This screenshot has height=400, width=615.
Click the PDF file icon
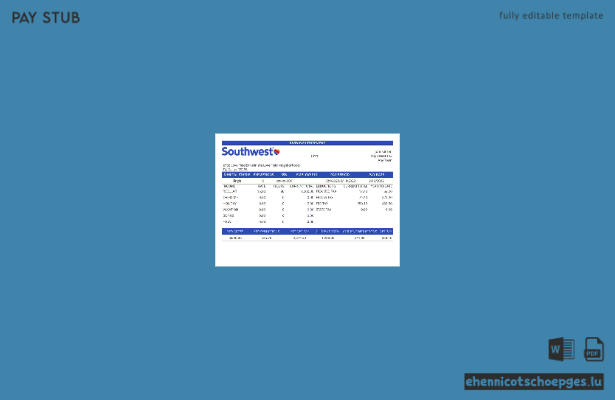pos(594,349)
